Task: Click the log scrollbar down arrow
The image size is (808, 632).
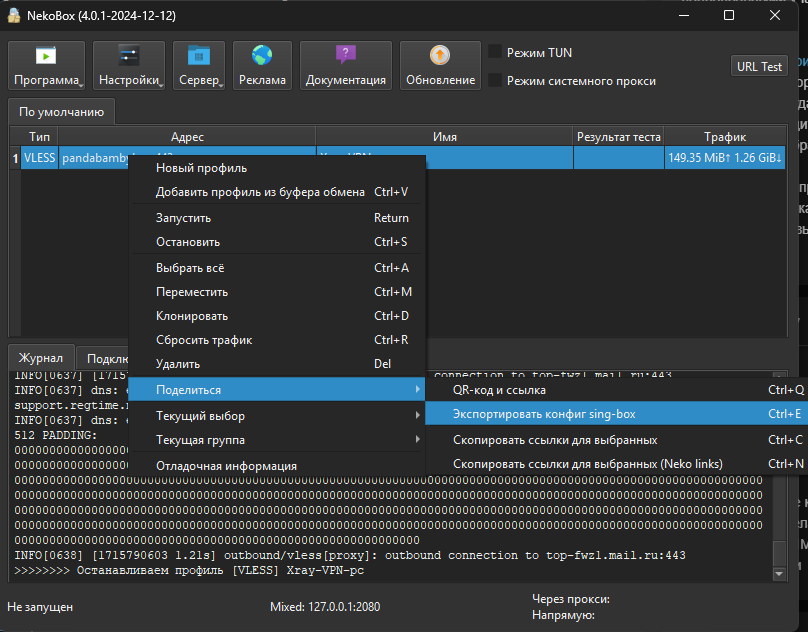Action: 779,574
